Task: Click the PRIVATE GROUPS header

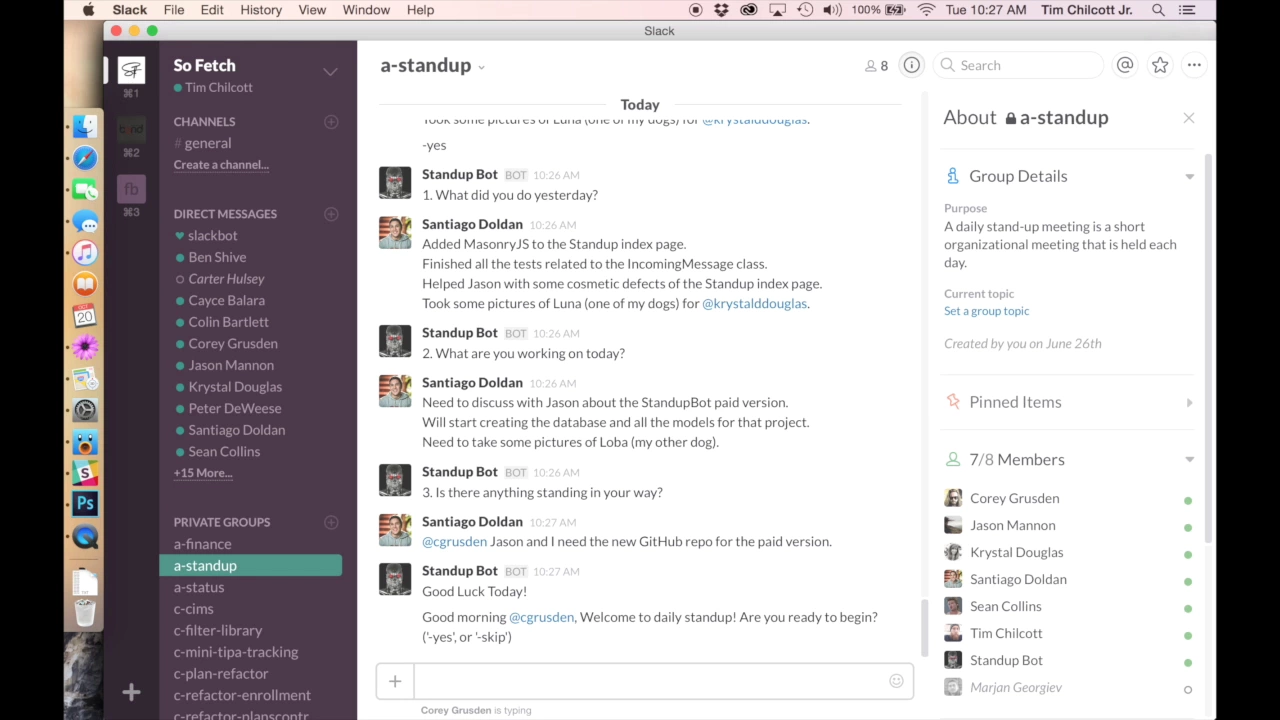Action: pyautogui.click(x=222, y=522)
